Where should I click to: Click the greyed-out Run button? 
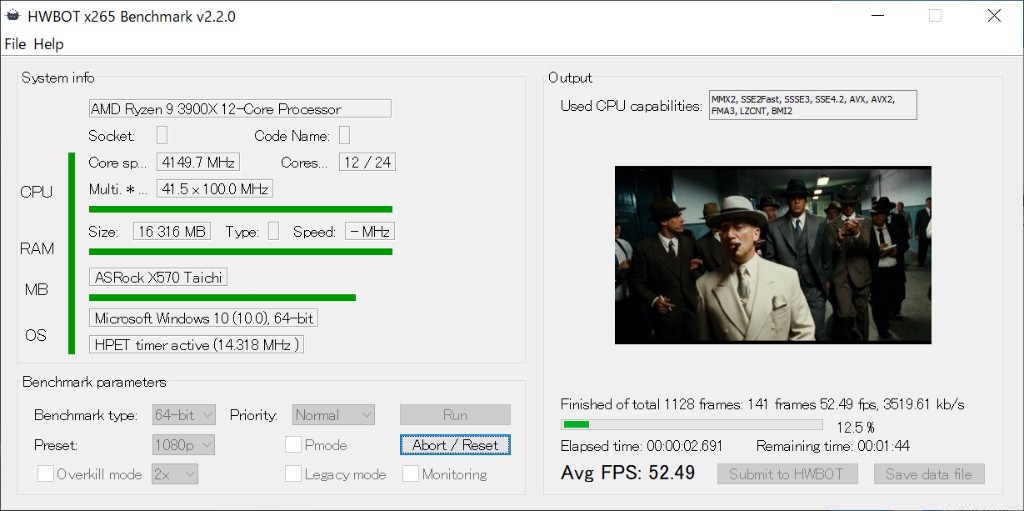(455, 415)
